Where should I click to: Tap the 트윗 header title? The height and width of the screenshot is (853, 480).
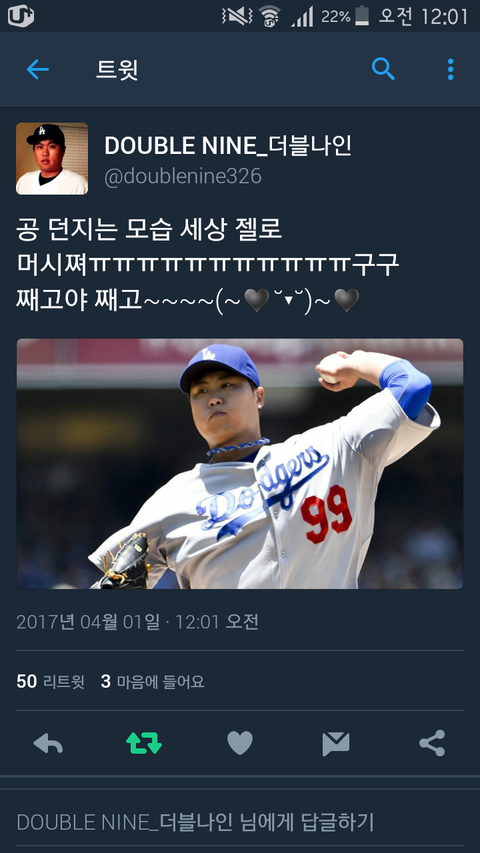pyautogui.click(x=117, y=70)
